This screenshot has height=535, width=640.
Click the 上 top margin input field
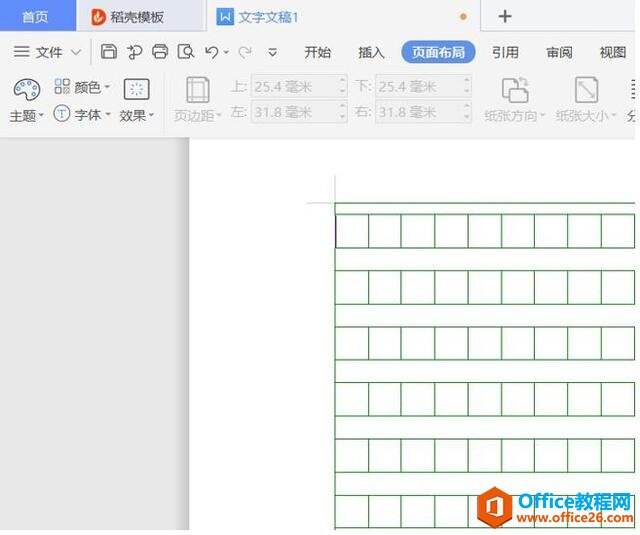(299, 86)
